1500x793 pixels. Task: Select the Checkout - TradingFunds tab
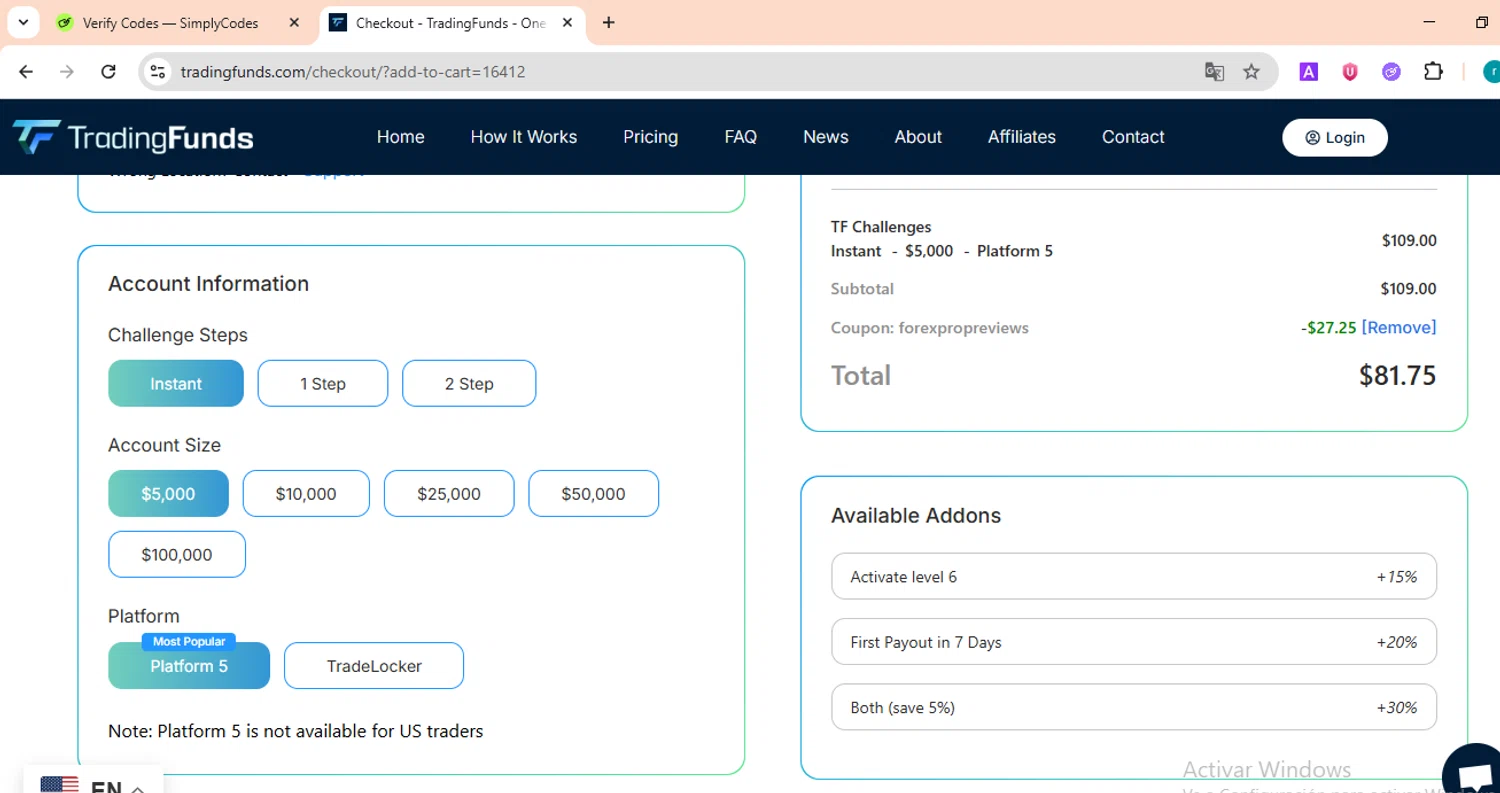pos(452,23)
